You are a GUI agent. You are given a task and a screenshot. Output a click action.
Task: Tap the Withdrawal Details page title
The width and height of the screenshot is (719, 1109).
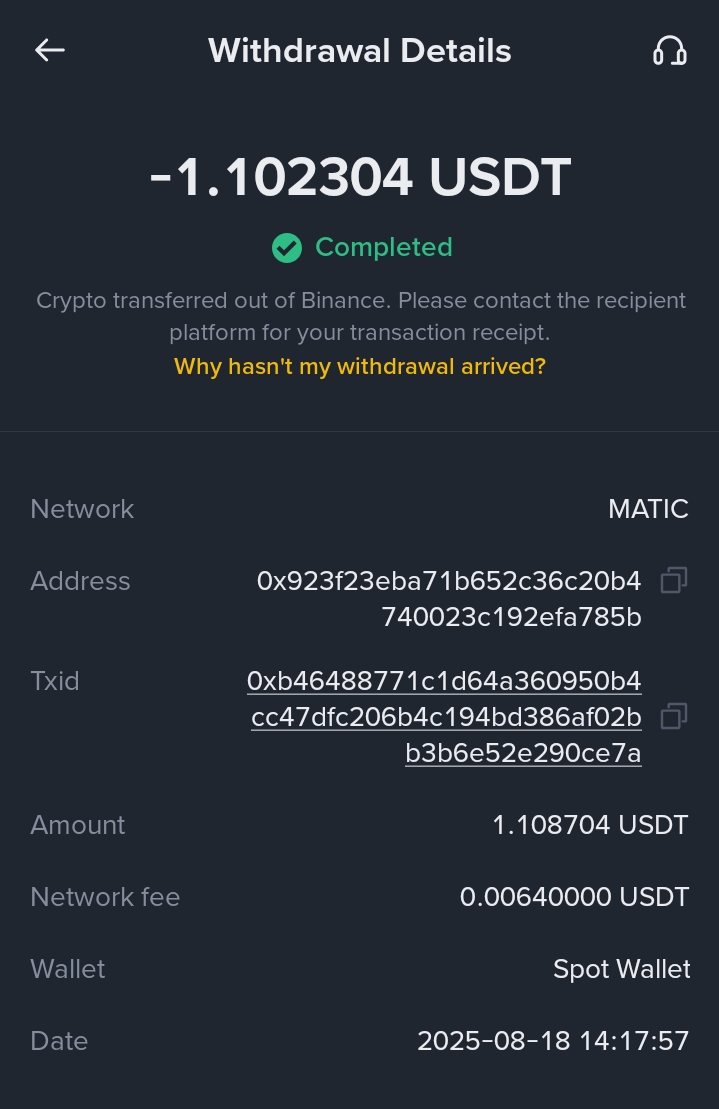point(360,51)
